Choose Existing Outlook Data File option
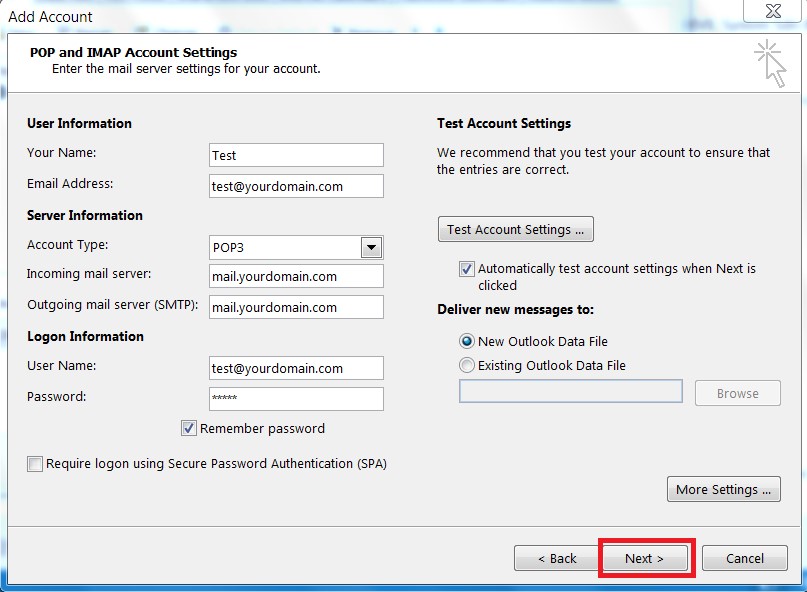The height and width of the screenshot is (592, 807). tap(466, 365)
